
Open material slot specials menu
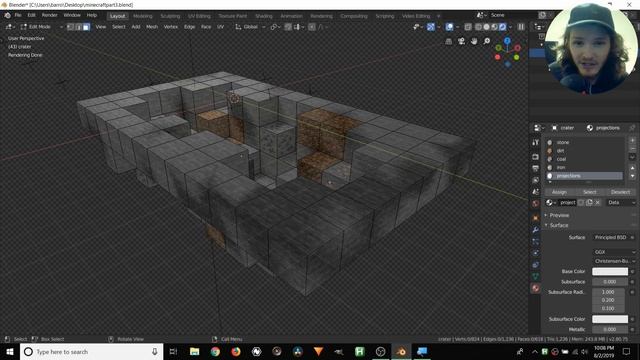coord(632,157)
